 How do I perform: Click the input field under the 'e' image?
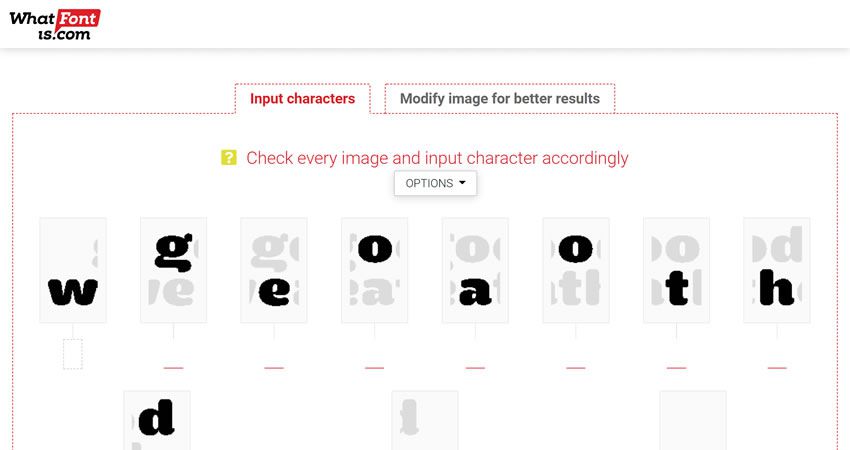point(274,360)
